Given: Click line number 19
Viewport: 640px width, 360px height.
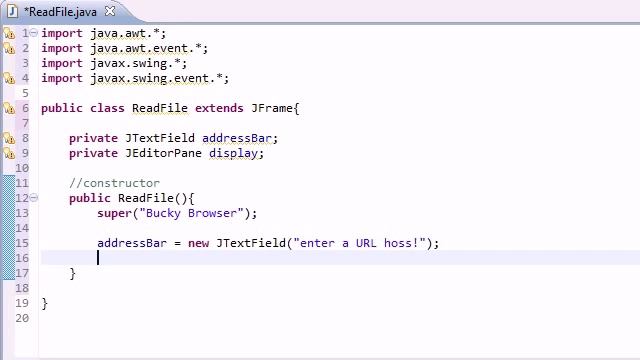Looking at the screenshot, I should [22, 303].
